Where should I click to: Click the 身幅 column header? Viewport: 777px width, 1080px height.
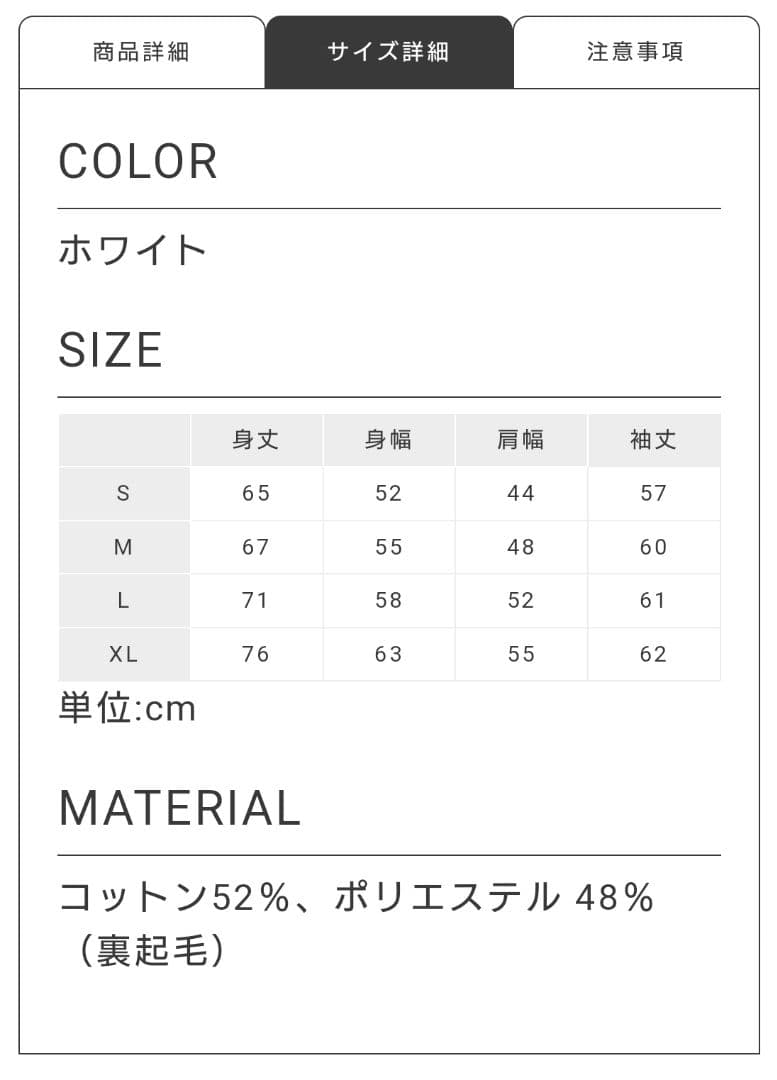pos(388,440)
